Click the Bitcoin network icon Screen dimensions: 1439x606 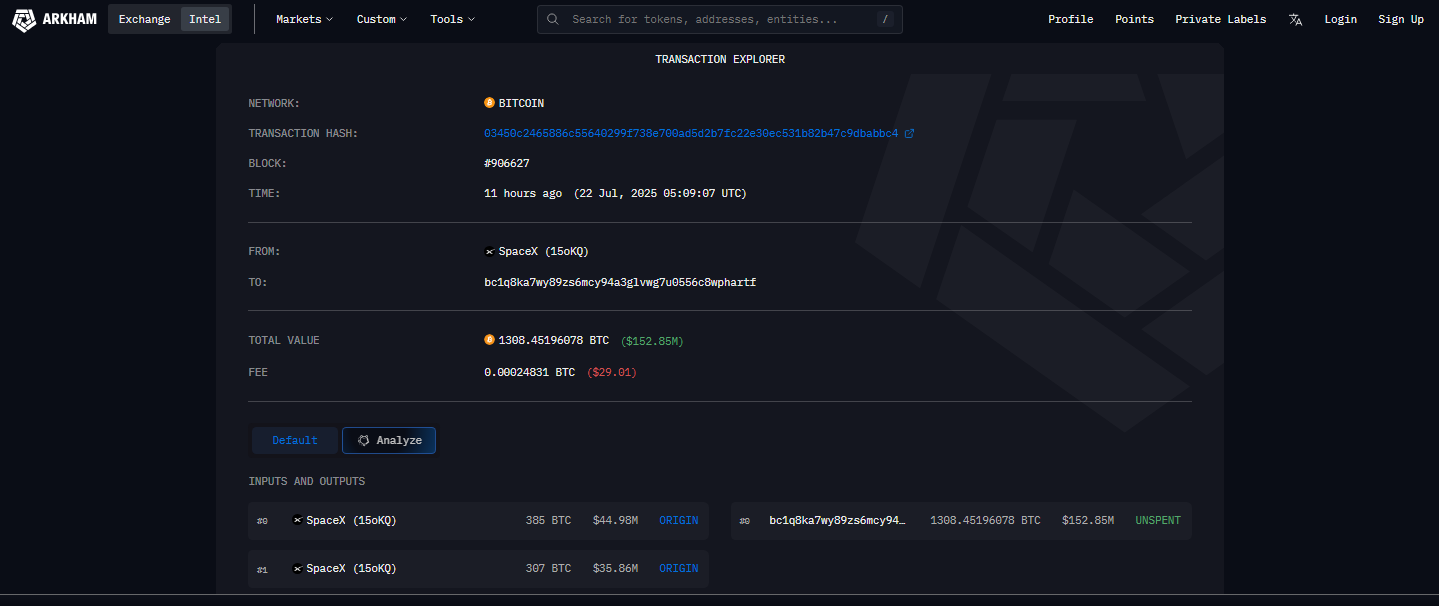pyautogui.click(x=489, y=103)
